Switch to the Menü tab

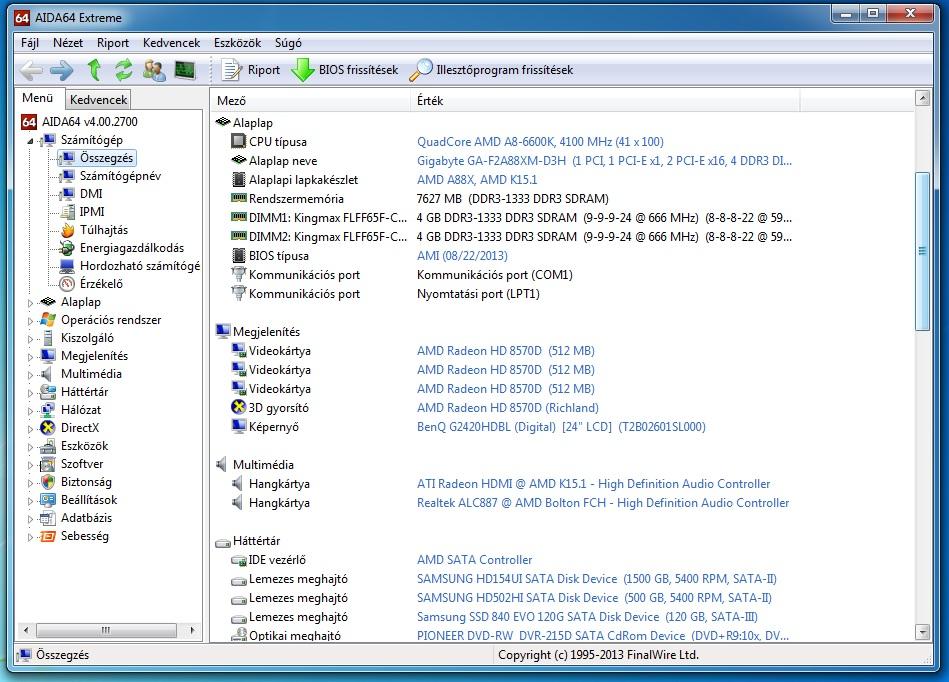38,98
